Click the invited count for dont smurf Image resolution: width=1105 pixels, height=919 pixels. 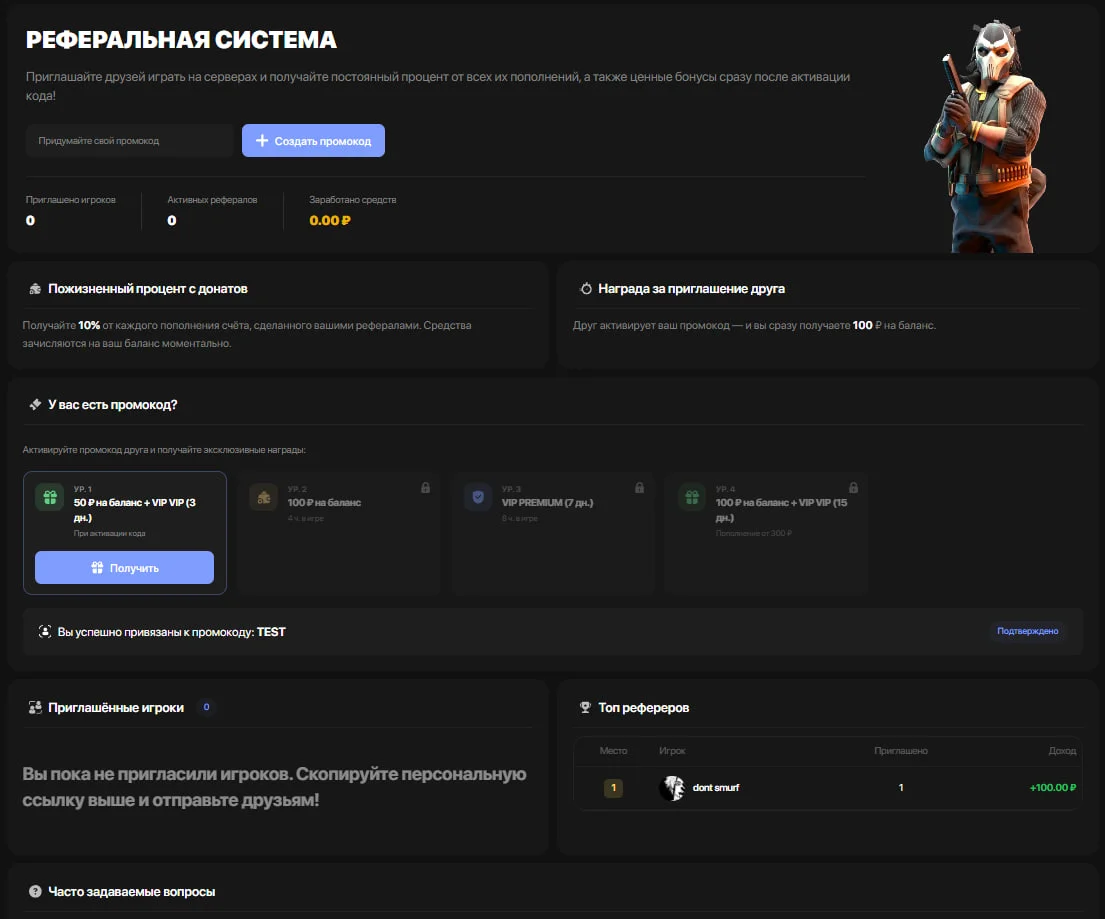[x=901, y=788]
